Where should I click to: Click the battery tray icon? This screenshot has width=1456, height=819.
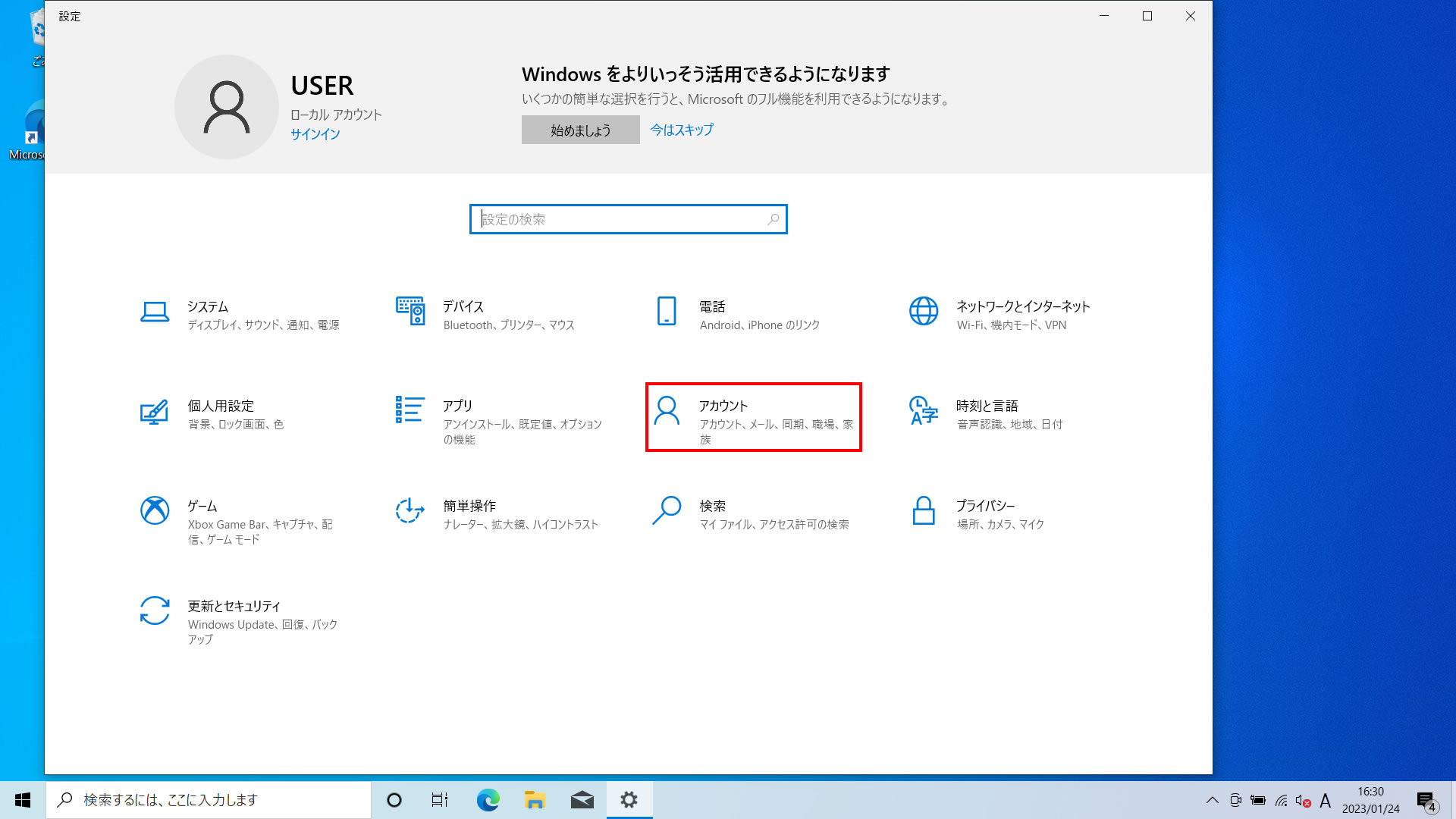pos(1258,801)
